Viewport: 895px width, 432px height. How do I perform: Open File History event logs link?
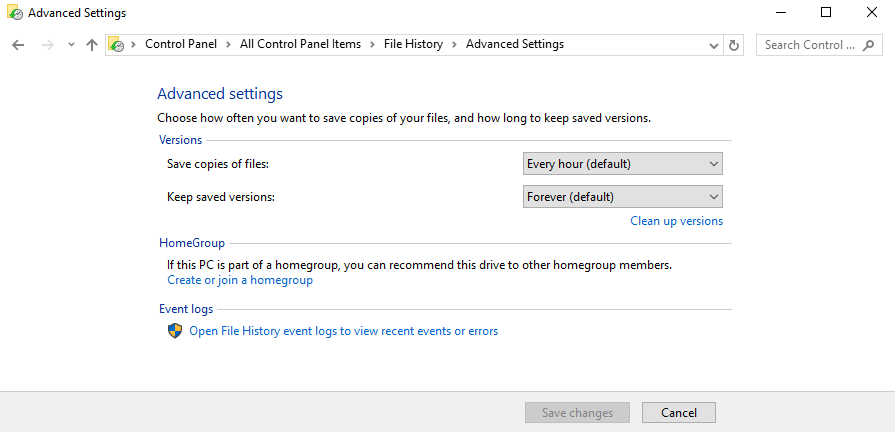coord(344,331)
